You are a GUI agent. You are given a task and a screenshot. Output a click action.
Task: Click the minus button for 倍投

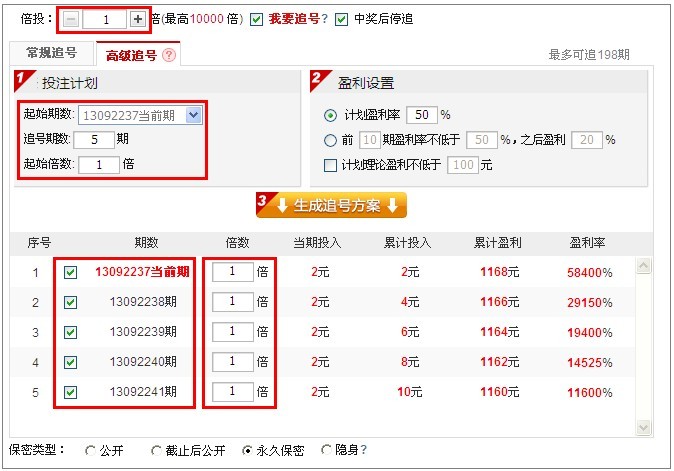pos(71,20)
